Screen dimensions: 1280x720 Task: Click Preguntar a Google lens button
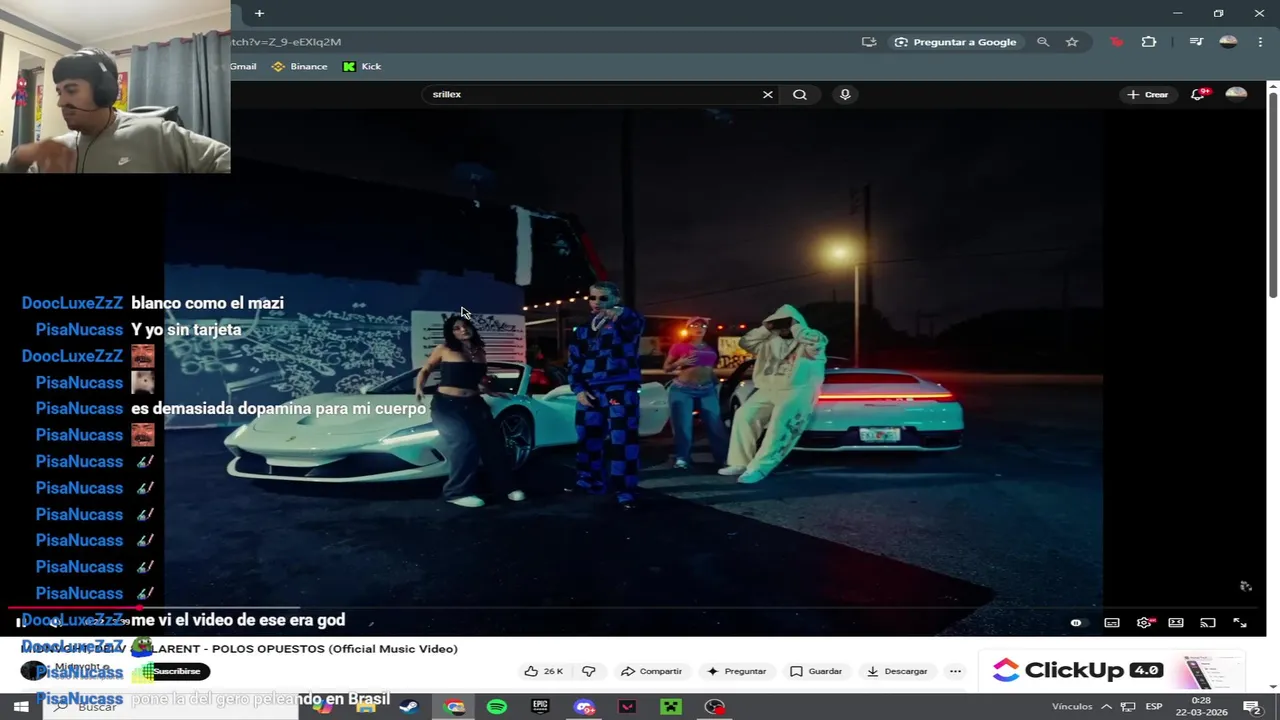click(955, 42)
